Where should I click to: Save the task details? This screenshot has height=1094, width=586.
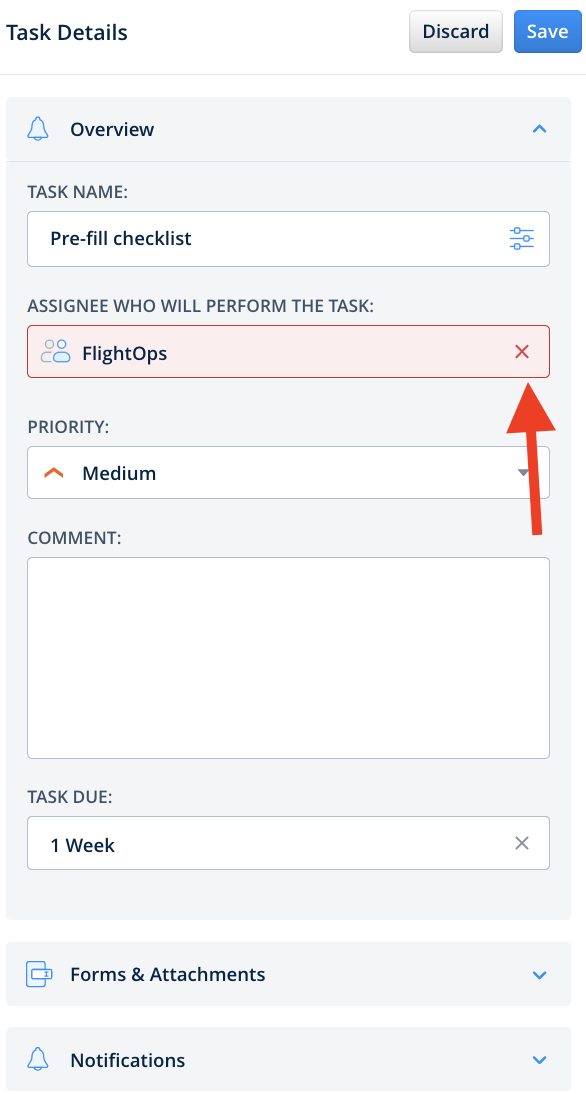[547, 31]
